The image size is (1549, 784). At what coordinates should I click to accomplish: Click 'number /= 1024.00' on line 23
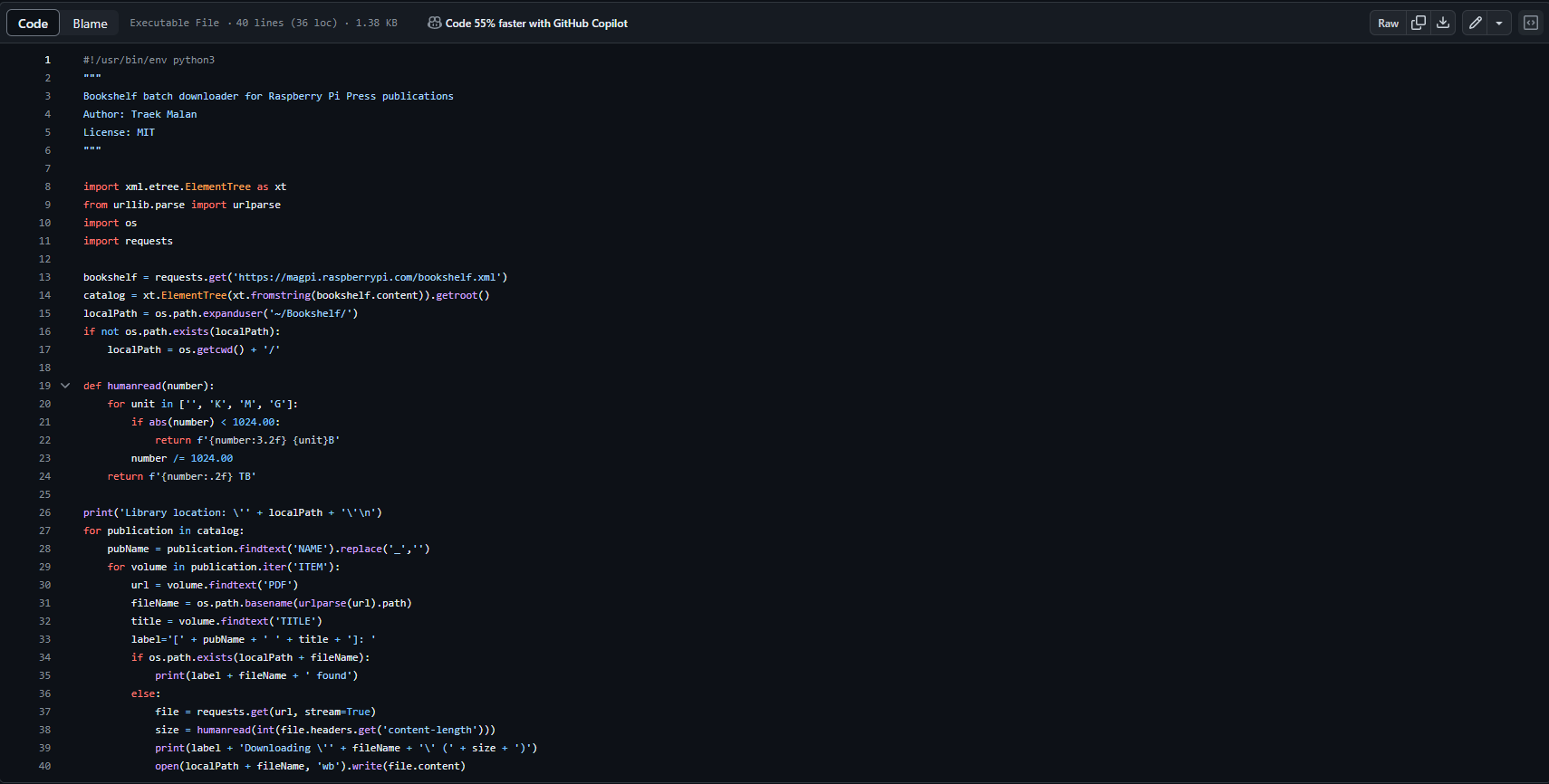click(182, 458)
